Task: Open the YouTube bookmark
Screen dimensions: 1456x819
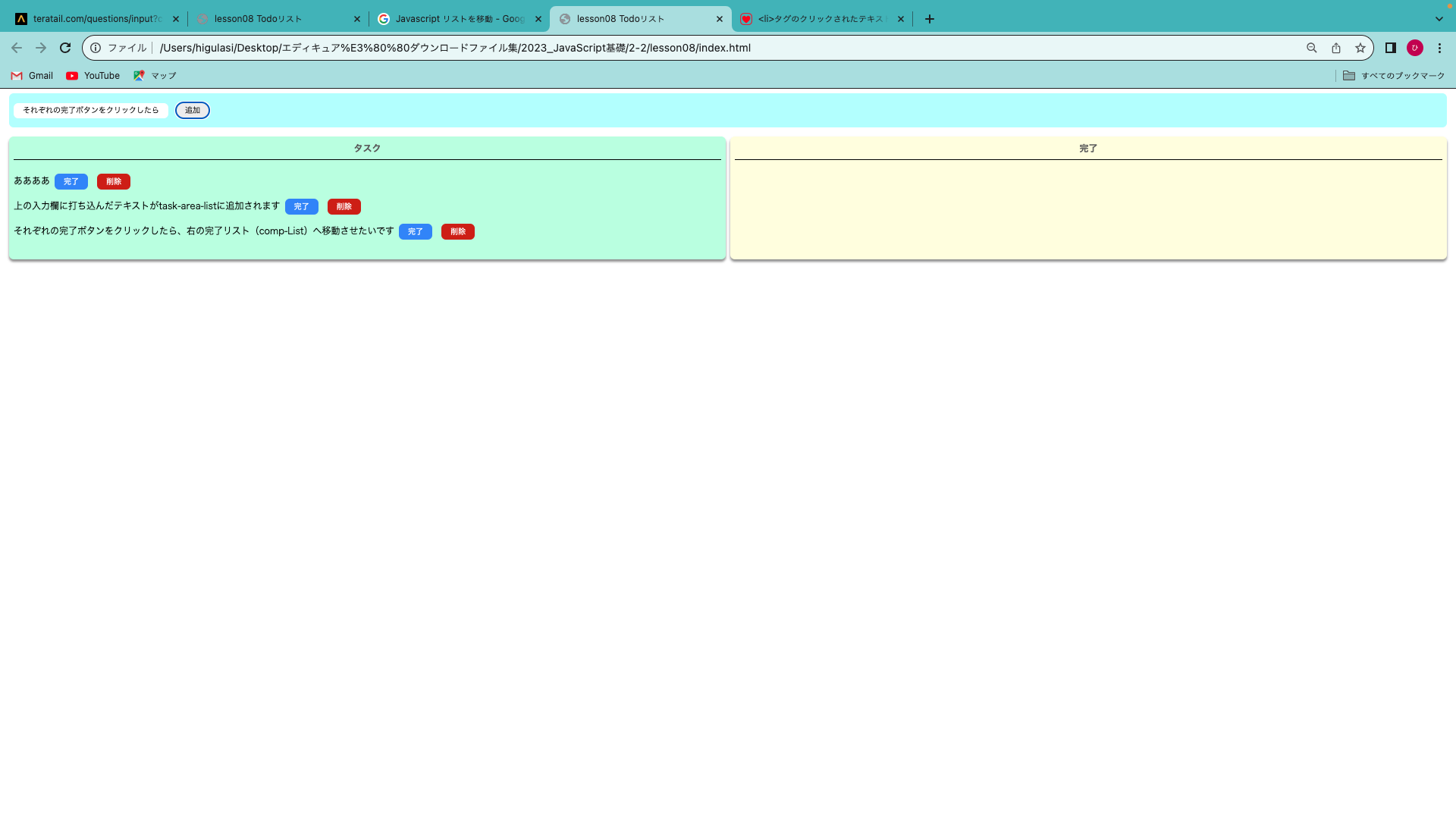Action: click(93, 76)
